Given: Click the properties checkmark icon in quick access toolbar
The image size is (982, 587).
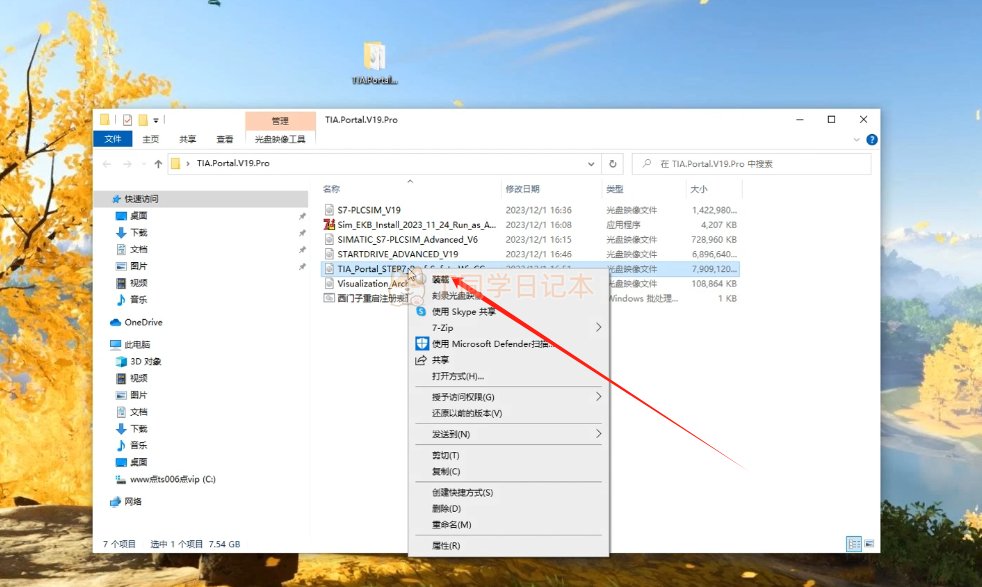Looking at the screenshot, I should click(x=127, y=120).
